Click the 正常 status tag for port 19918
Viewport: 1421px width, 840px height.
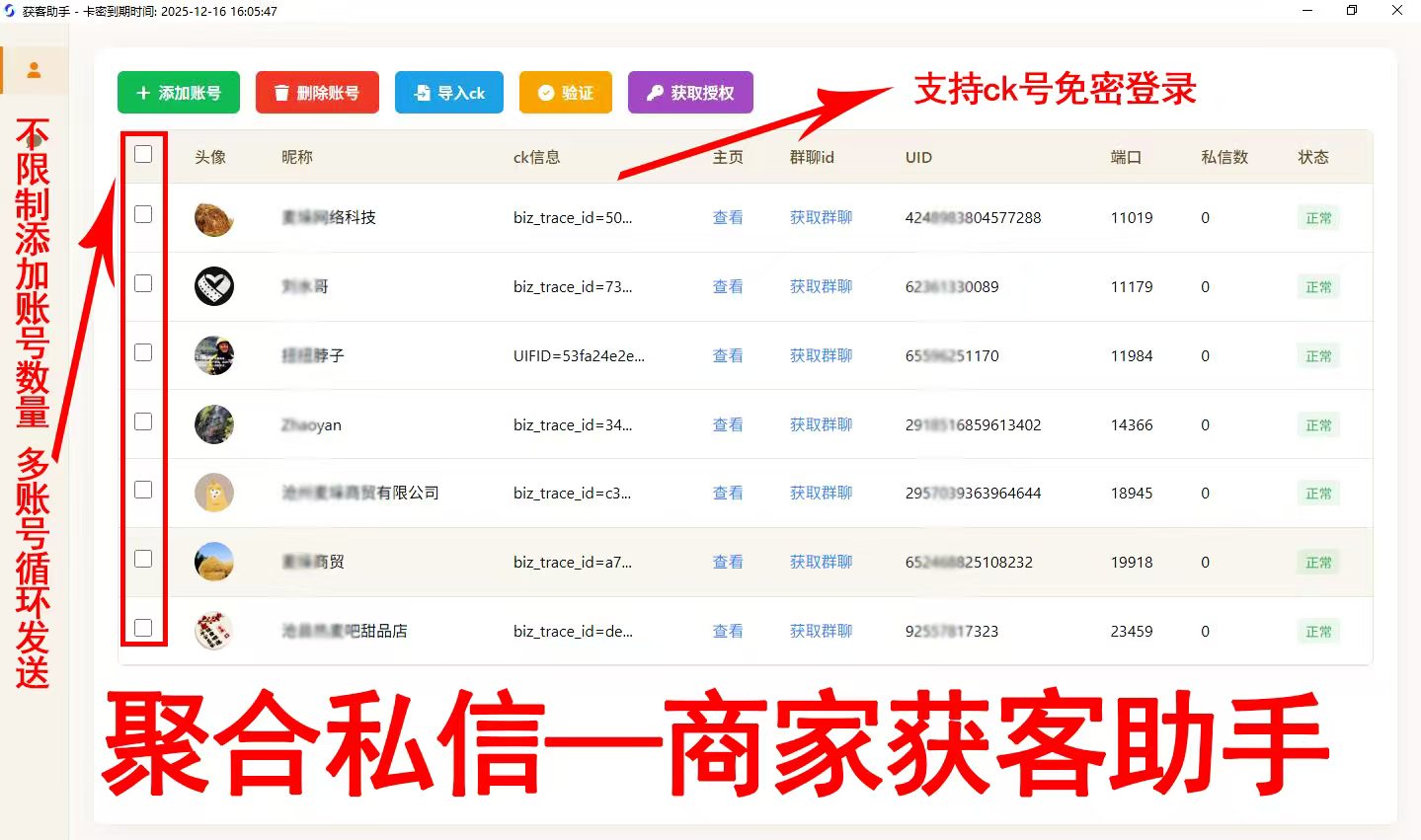[1318, 563]
